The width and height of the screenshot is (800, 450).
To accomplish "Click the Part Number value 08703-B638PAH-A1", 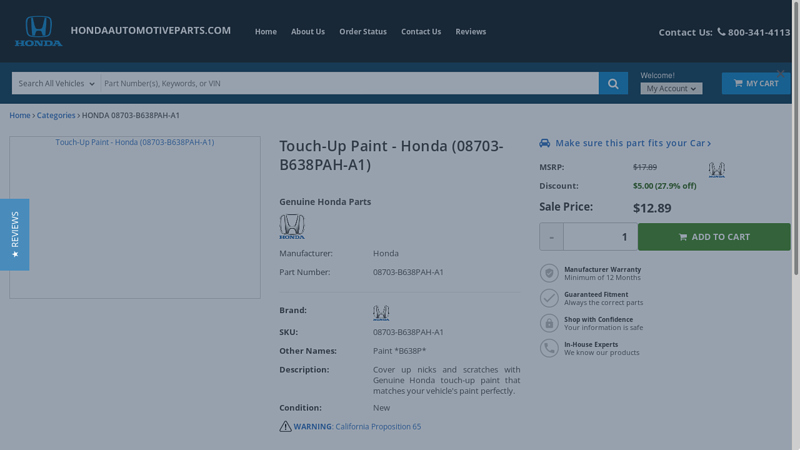I will click(408, 272).
